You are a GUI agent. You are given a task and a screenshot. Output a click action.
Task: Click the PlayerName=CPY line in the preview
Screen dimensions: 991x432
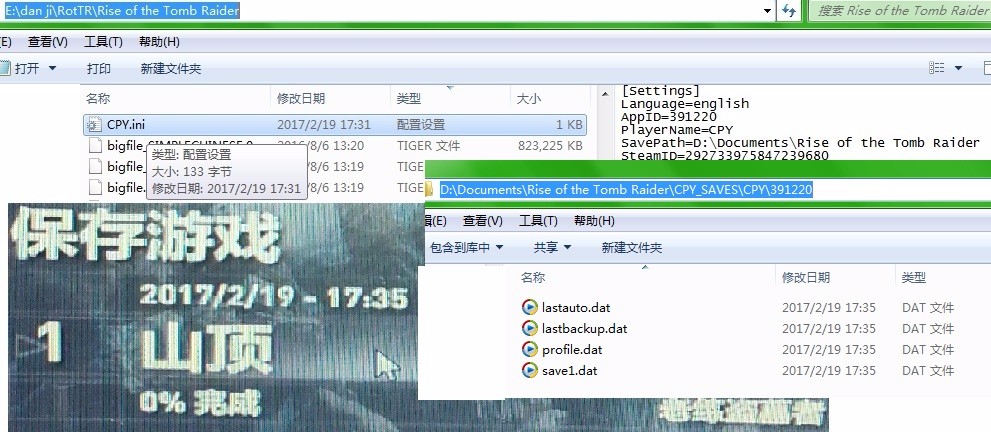pos(677,130)
